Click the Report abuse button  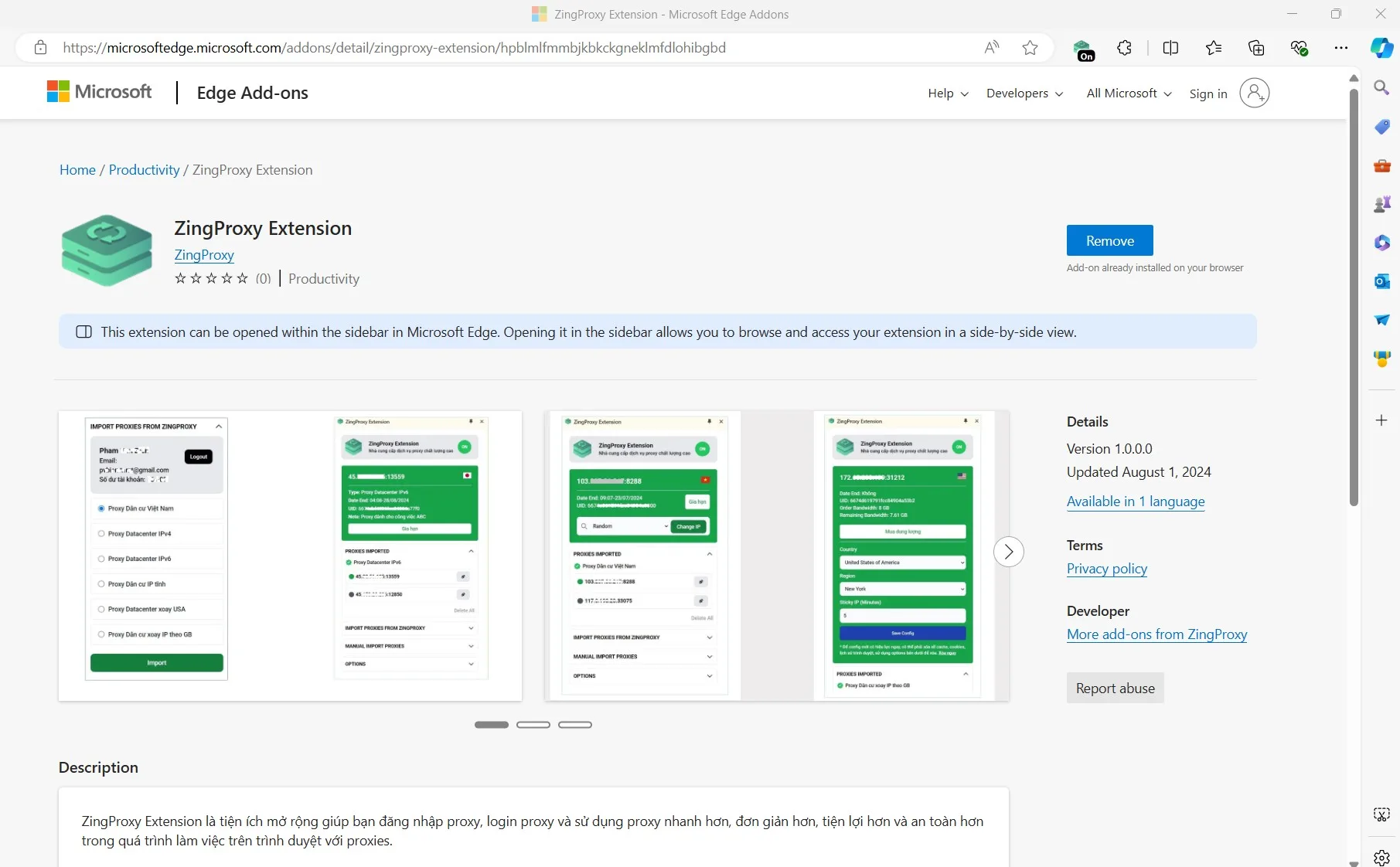(x=1115, y=688)
